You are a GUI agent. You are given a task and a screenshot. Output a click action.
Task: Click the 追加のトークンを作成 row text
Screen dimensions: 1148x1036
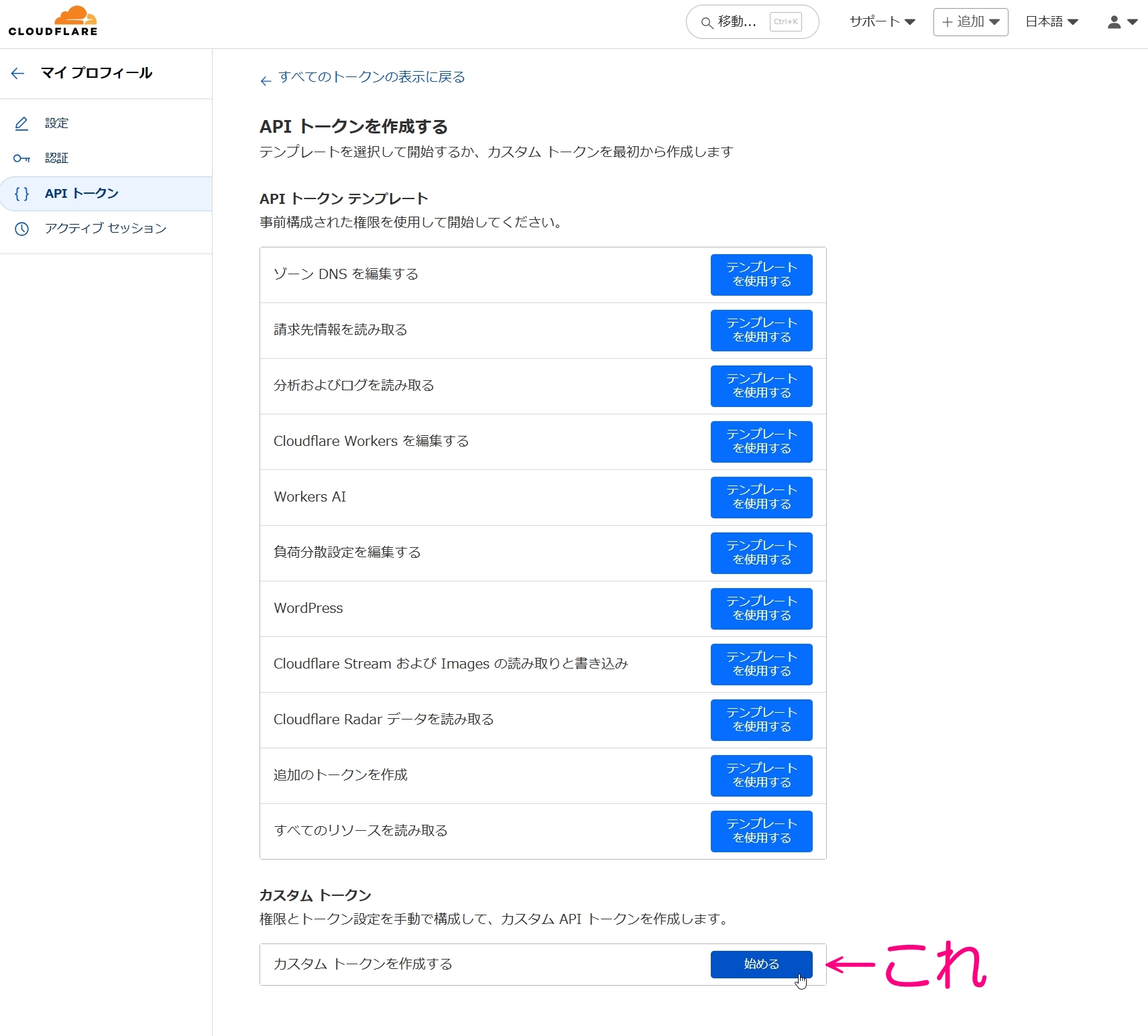tap(341, 775)
